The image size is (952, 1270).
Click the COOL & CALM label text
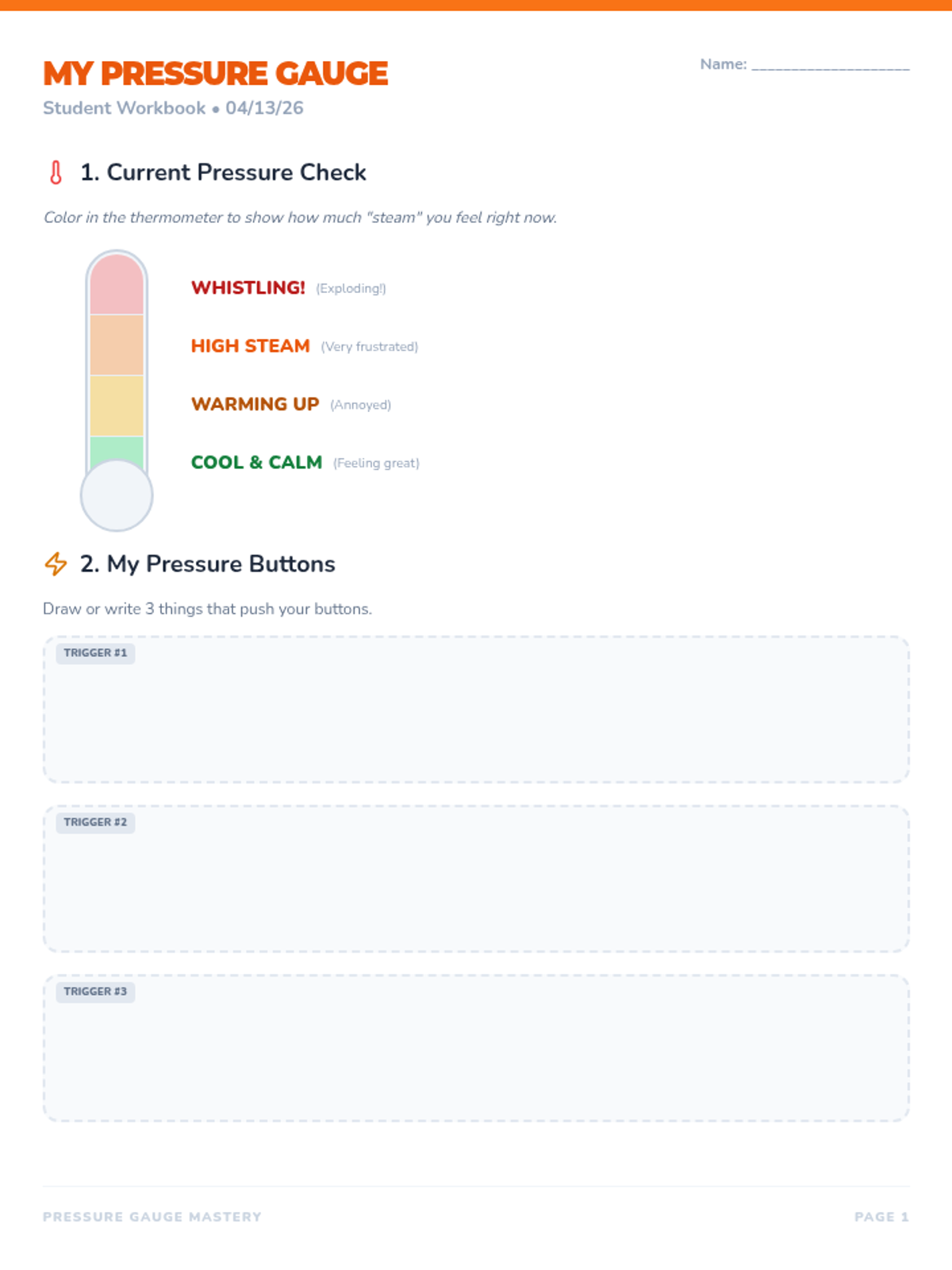256,462
